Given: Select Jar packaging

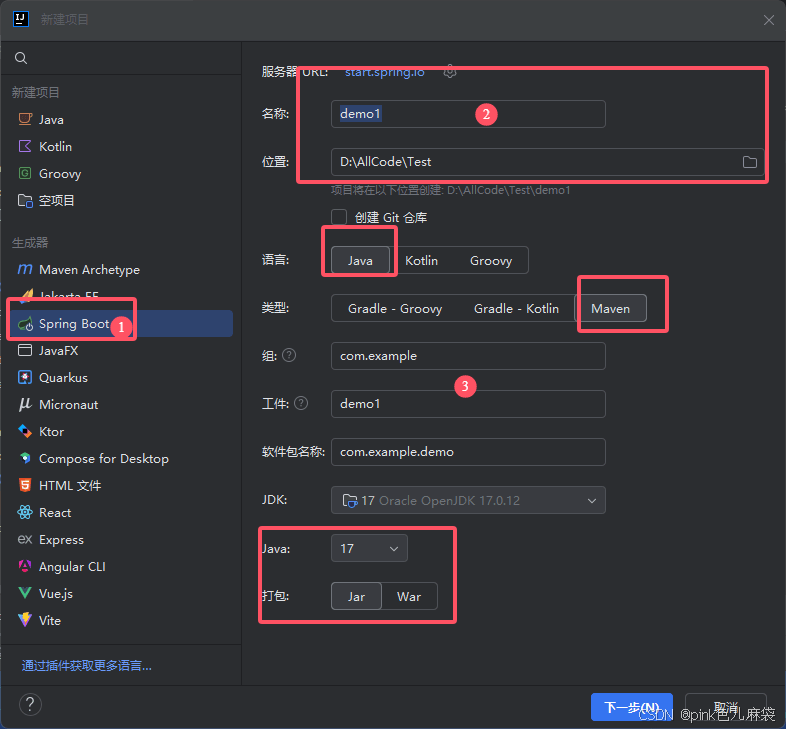Looking at the screenshot, I should point(356,597).
